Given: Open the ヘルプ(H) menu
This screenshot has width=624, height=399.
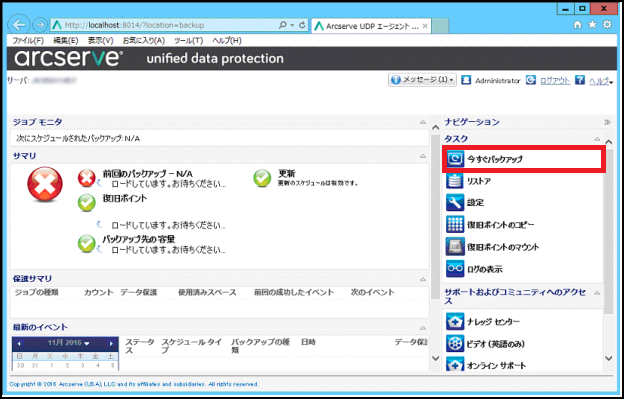Looking at the screenshot, I should pos(226,41).
